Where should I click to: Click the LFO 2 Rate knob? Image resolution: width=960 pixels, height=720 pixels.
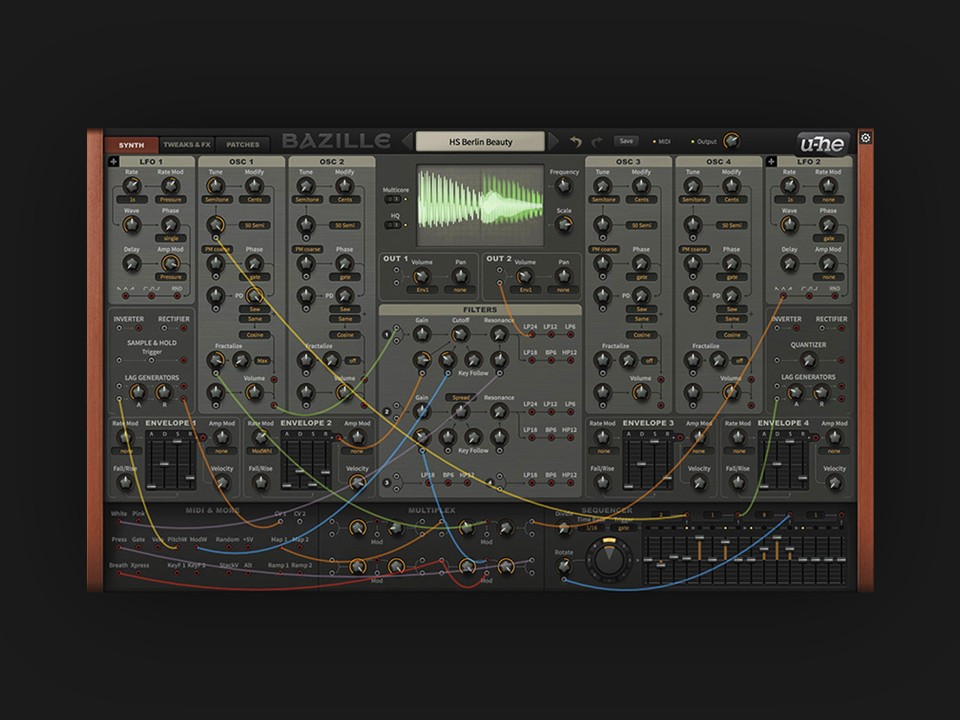click(789, 186)
